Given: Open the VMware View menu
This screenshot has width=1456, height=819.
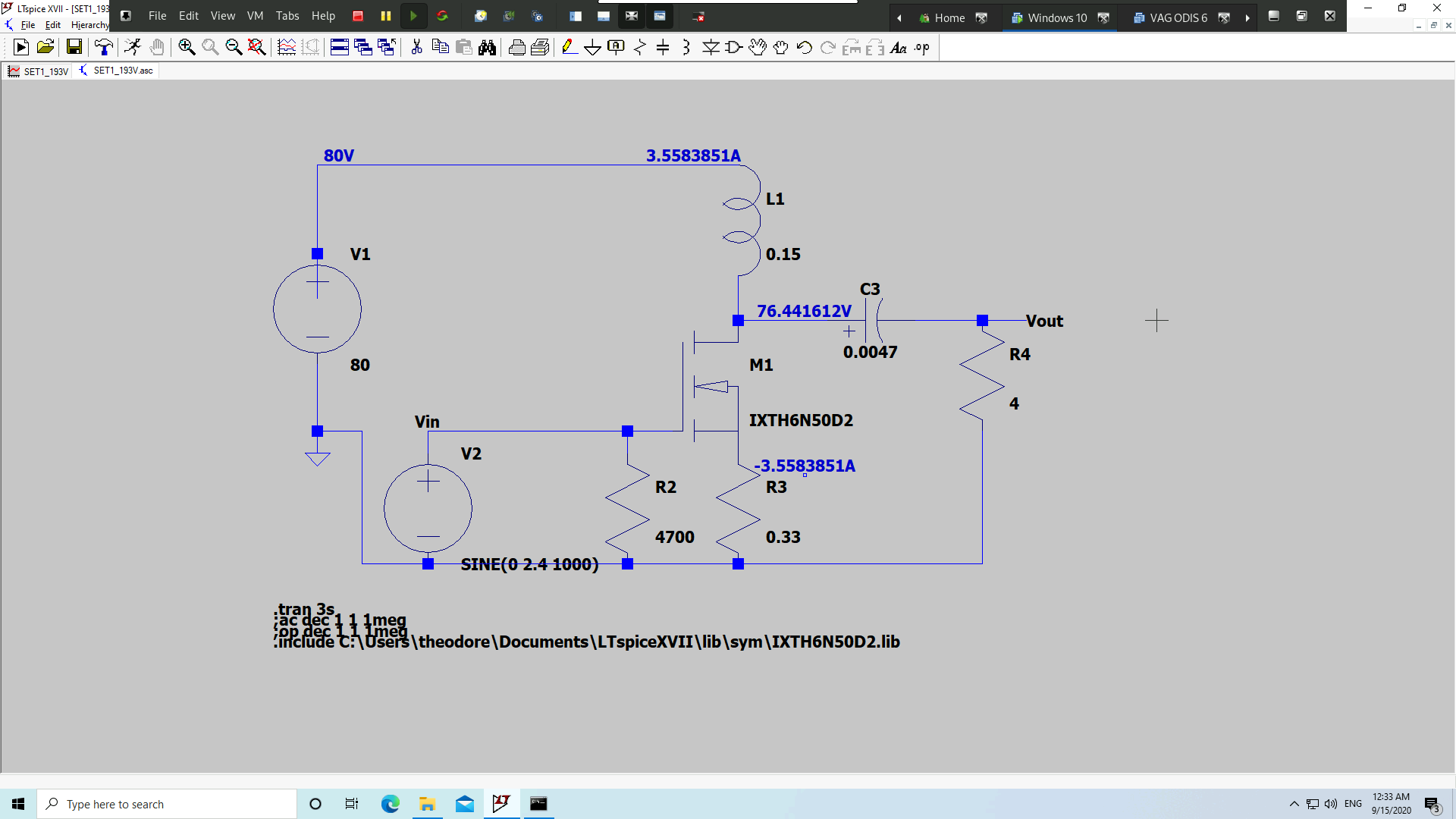Looking at the screenshot, I should 223,16.
